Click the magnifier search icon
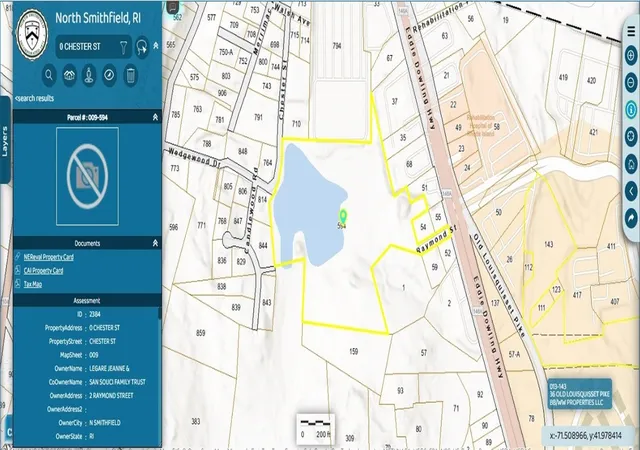Screen dimensions: 640x450 point(49,76)
